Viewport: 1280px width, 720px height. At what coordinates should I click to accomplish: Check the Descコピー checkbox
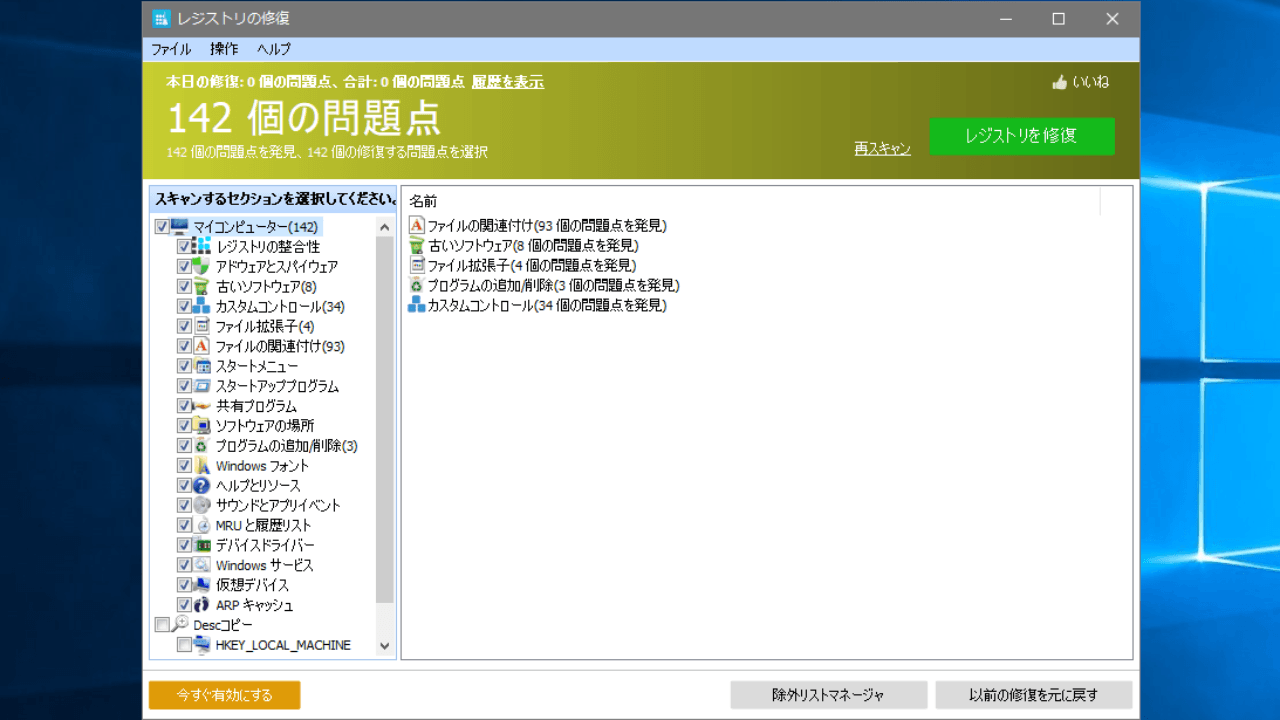pos(162,625)
